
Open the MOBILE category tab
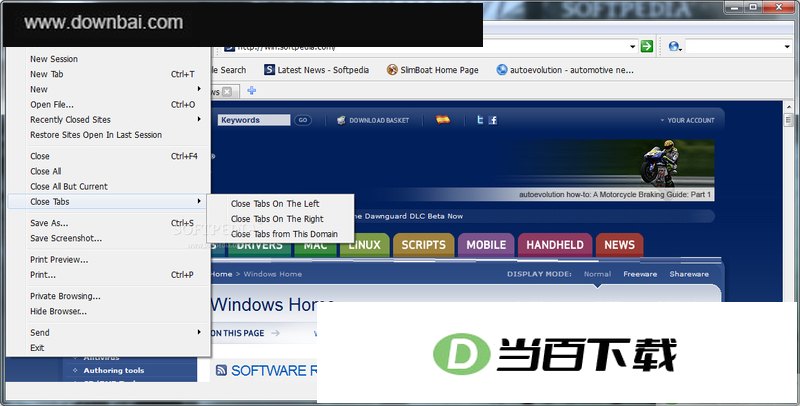click(486, 245)
